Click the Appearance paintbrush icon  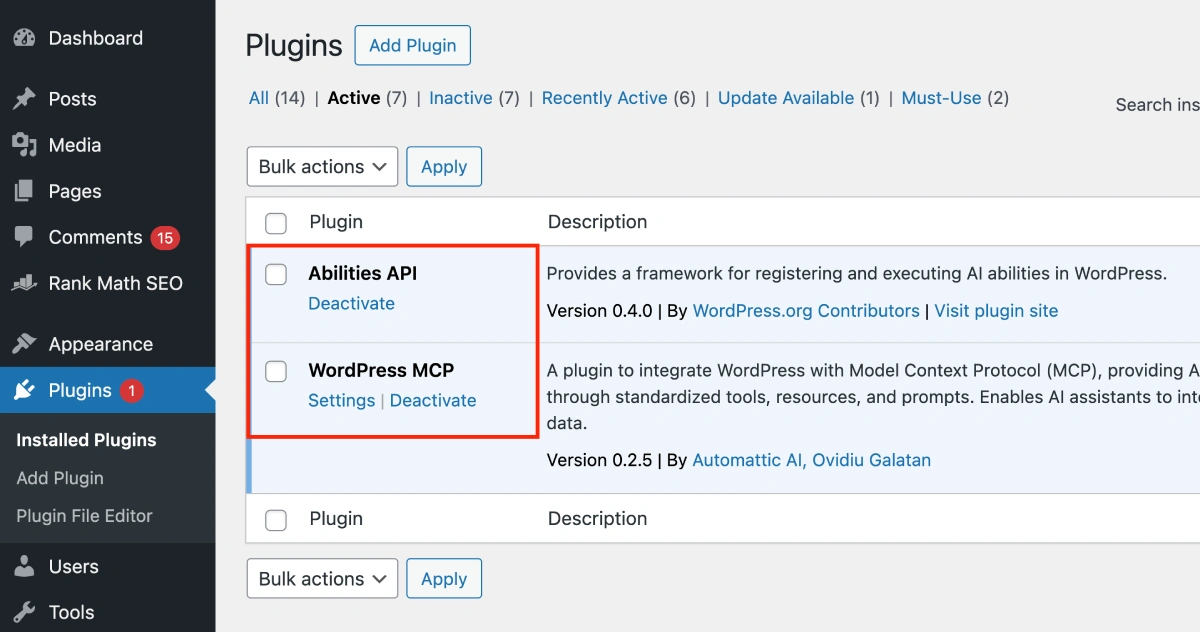24,344
